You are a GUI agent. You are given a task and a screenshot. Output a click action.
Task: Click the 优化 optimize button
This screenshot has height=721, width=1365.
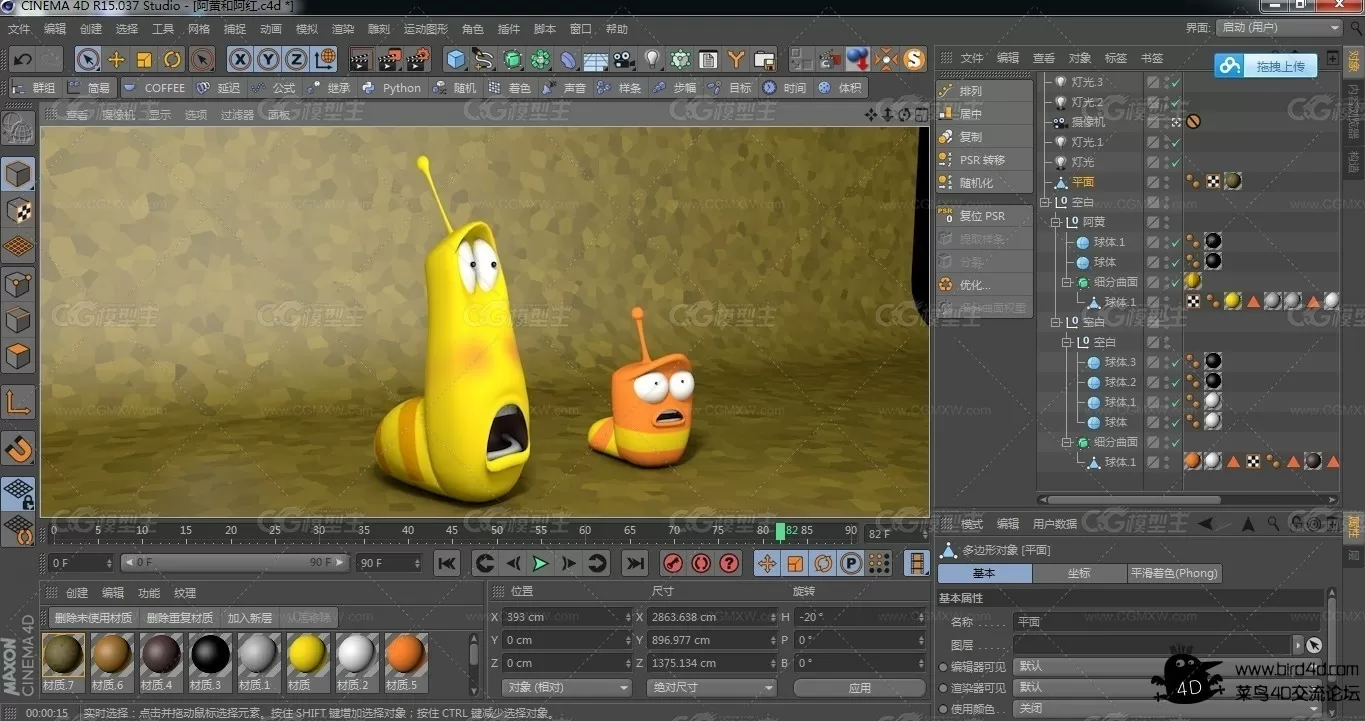tap(985, 285)
